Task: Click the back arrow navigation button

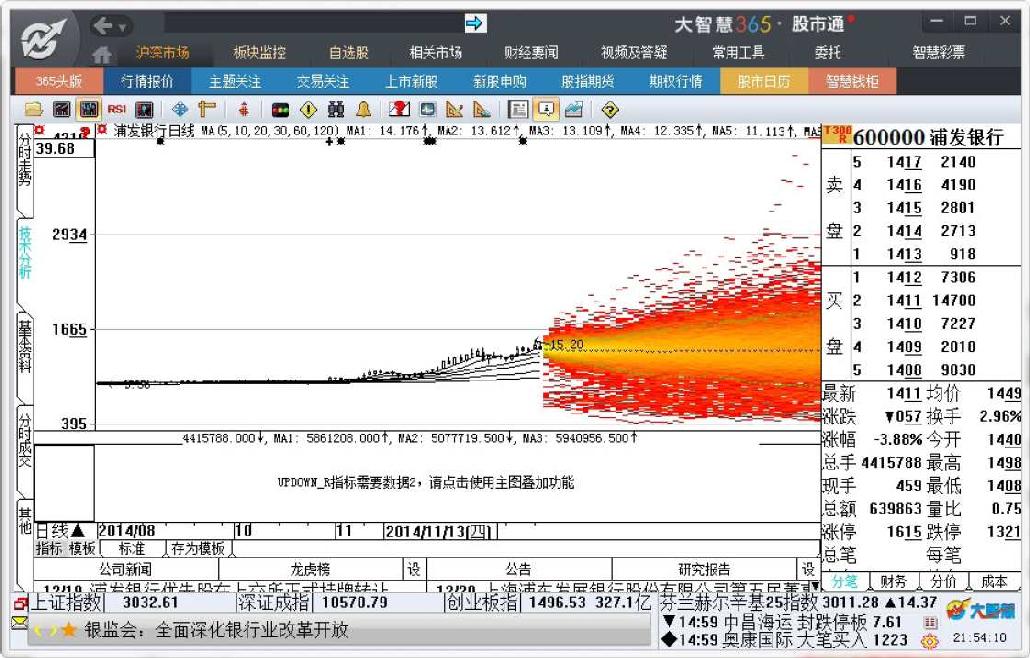Action: 102,26
